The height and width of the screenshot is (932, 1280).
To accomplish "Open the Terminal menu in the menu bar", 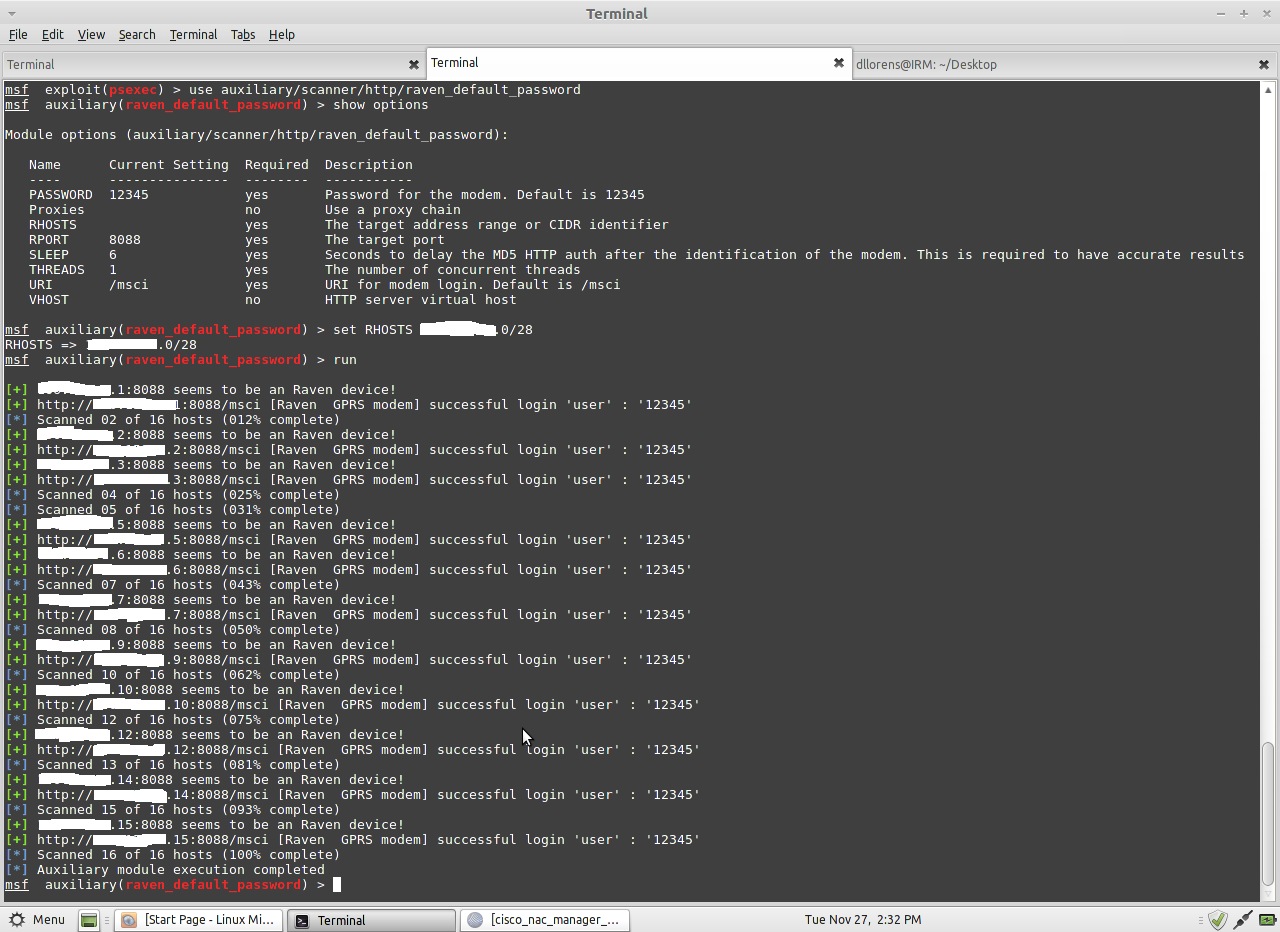I will click(193, 34).
